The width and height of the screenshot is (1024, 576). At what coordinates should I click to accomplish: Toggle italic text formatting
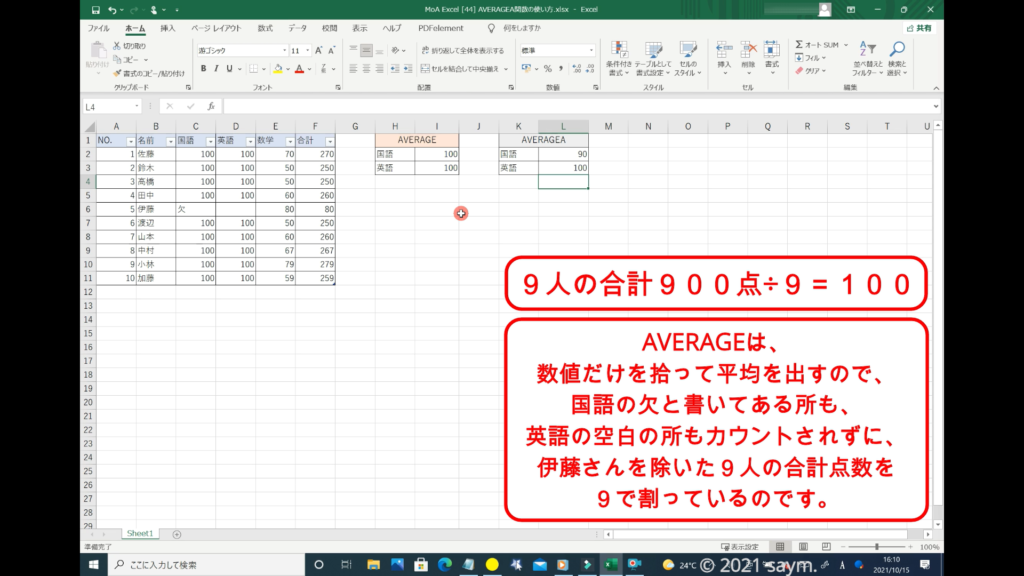point(216,69)
